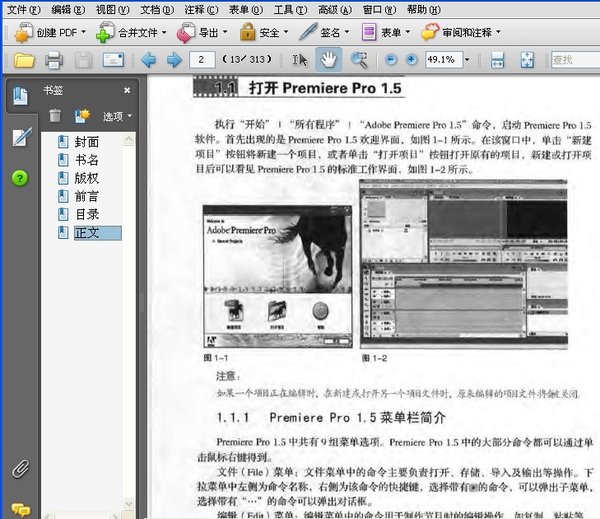Open the zoom percentage dropdown
This screenshot has width=600, height=519.
[467, 60]
